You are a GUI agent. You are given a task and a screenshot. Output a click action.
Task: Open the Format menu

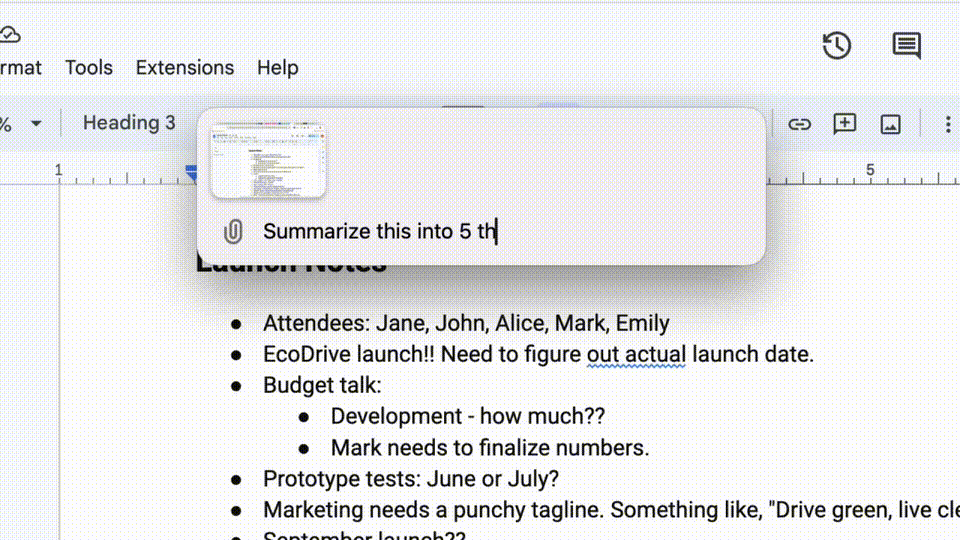point(20,67)
